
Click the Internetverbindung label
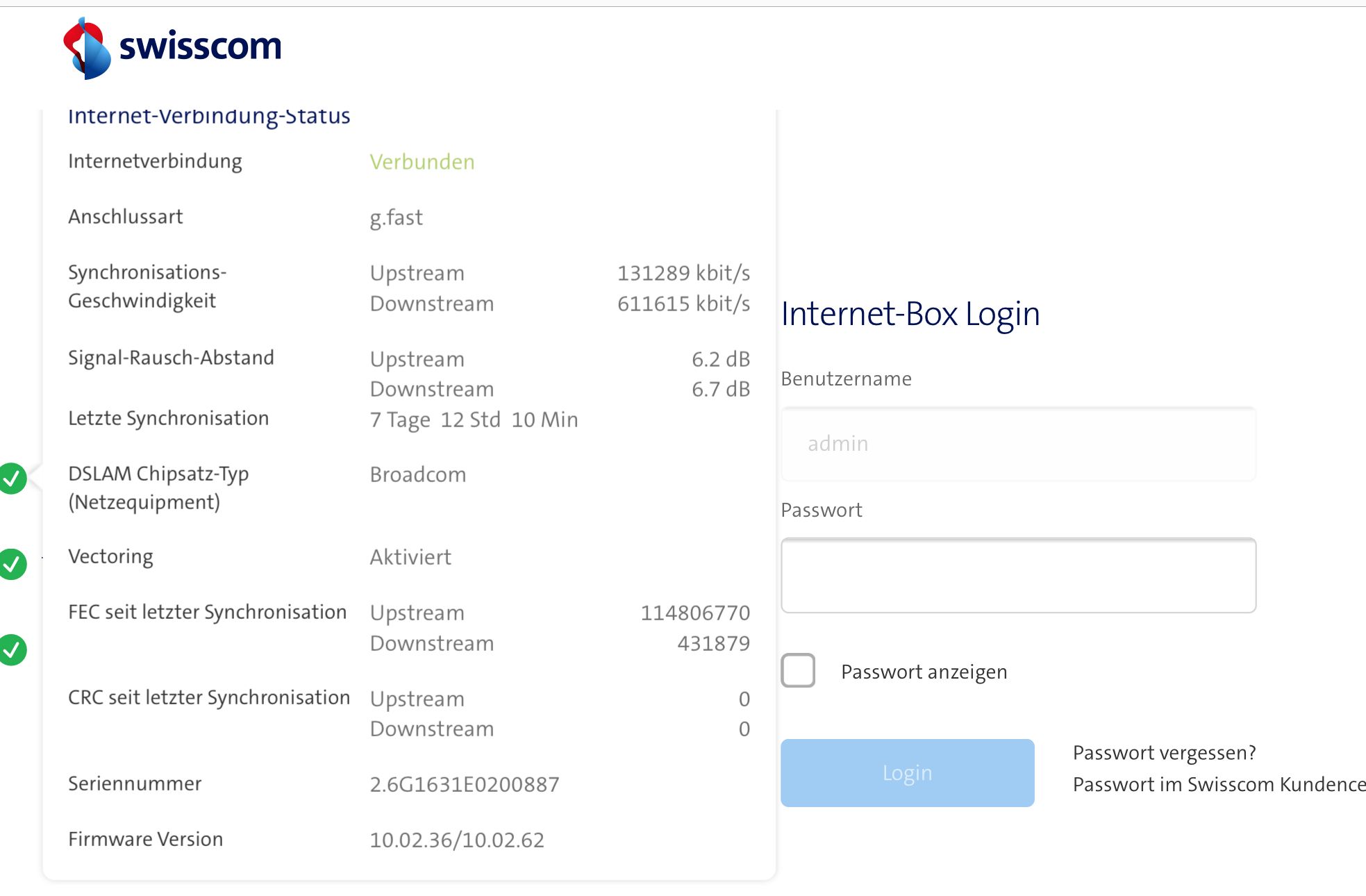155,161
